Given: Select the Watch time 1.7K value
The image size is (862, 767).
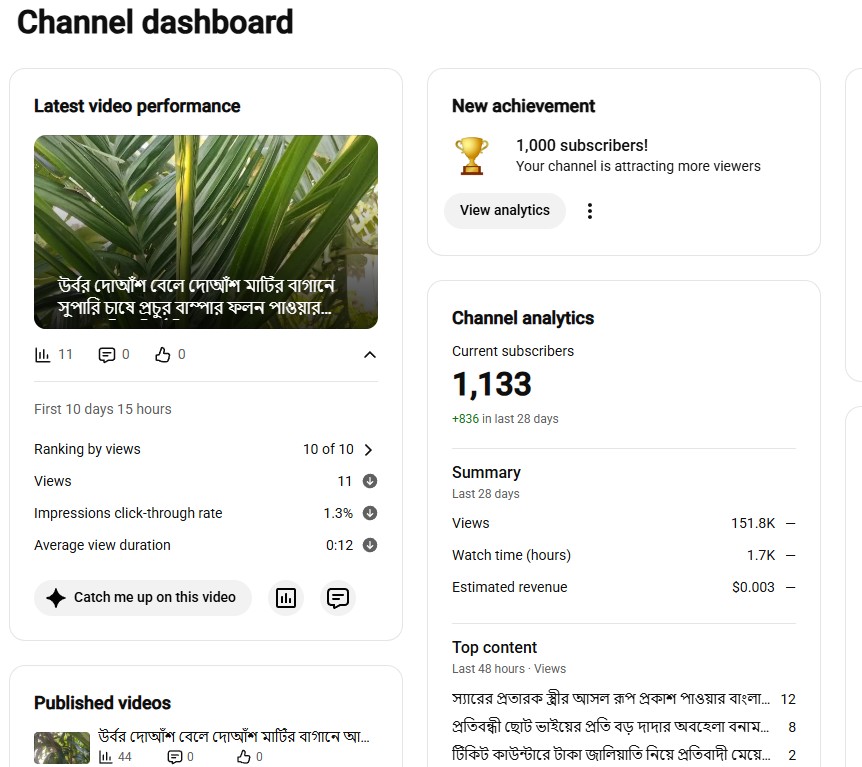Looking at the screenshot, I should [x=761, y=555].
